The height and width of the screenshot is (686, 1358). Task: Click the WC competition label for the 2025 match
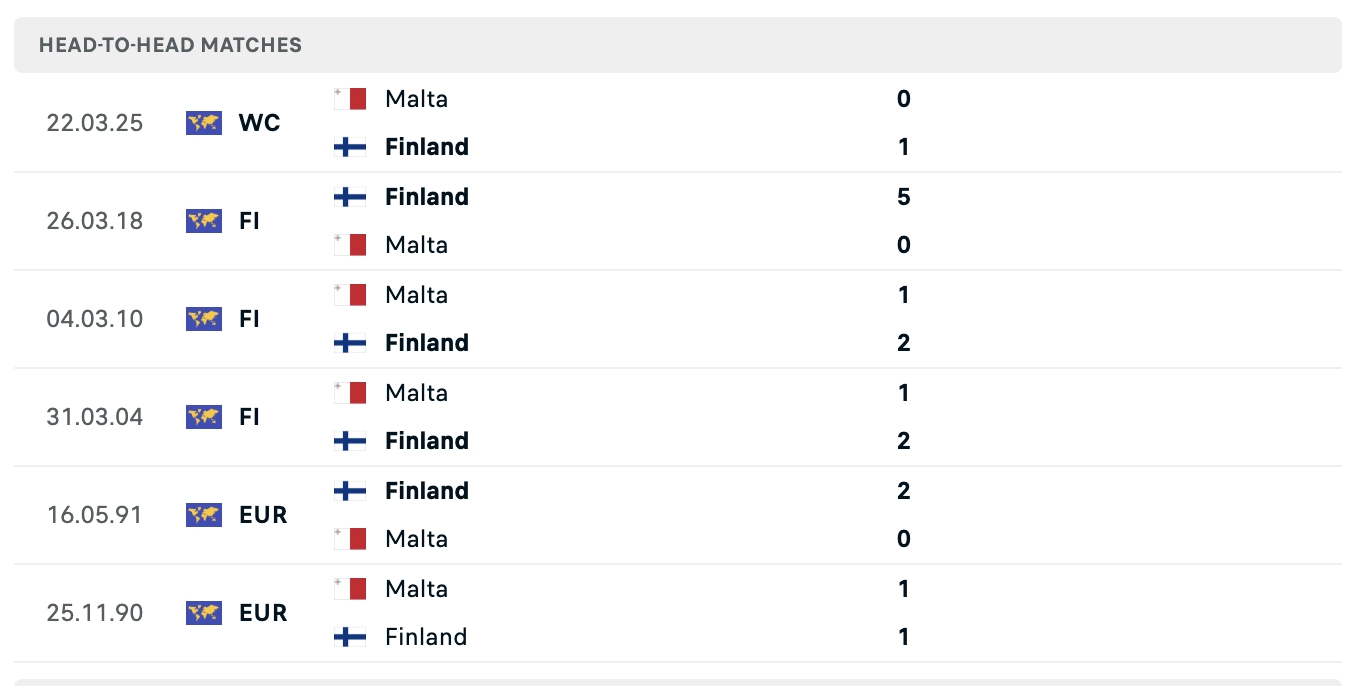258,122
